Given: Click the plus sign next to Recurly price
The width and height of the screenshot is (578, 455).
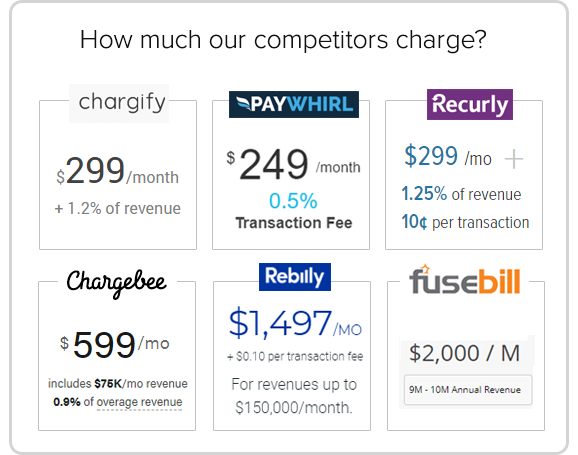Looking at the screenshot, I should coord(514,159).
